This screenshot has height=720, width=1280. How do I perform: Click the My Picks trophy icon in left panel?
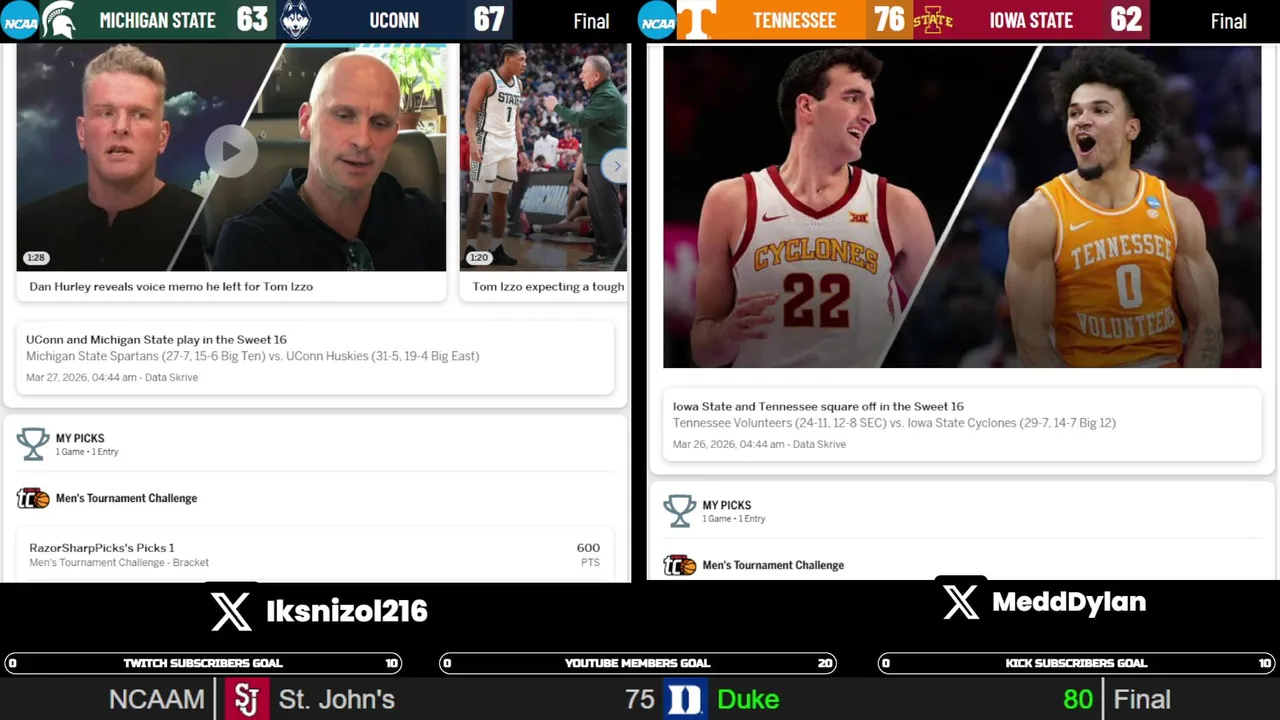click(32, 444)
